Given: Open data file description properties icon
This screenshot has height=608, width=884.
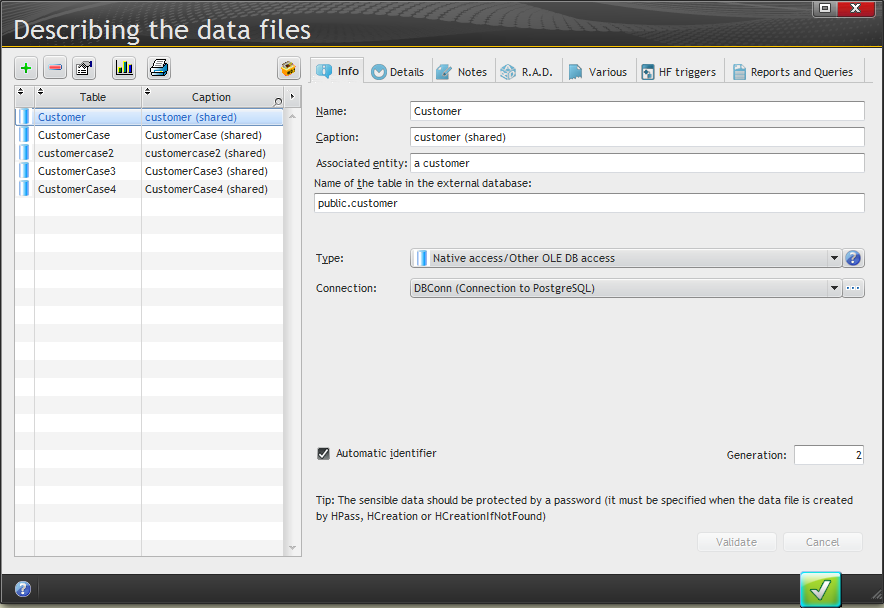Looking at the screenshot, I should click(85, 68).
